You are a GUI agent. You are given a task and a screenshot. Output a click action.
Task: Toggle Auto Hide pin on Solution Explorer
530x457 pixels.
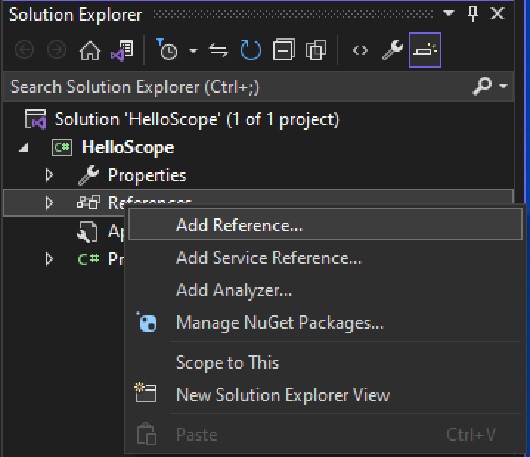(x=473, y=14)
